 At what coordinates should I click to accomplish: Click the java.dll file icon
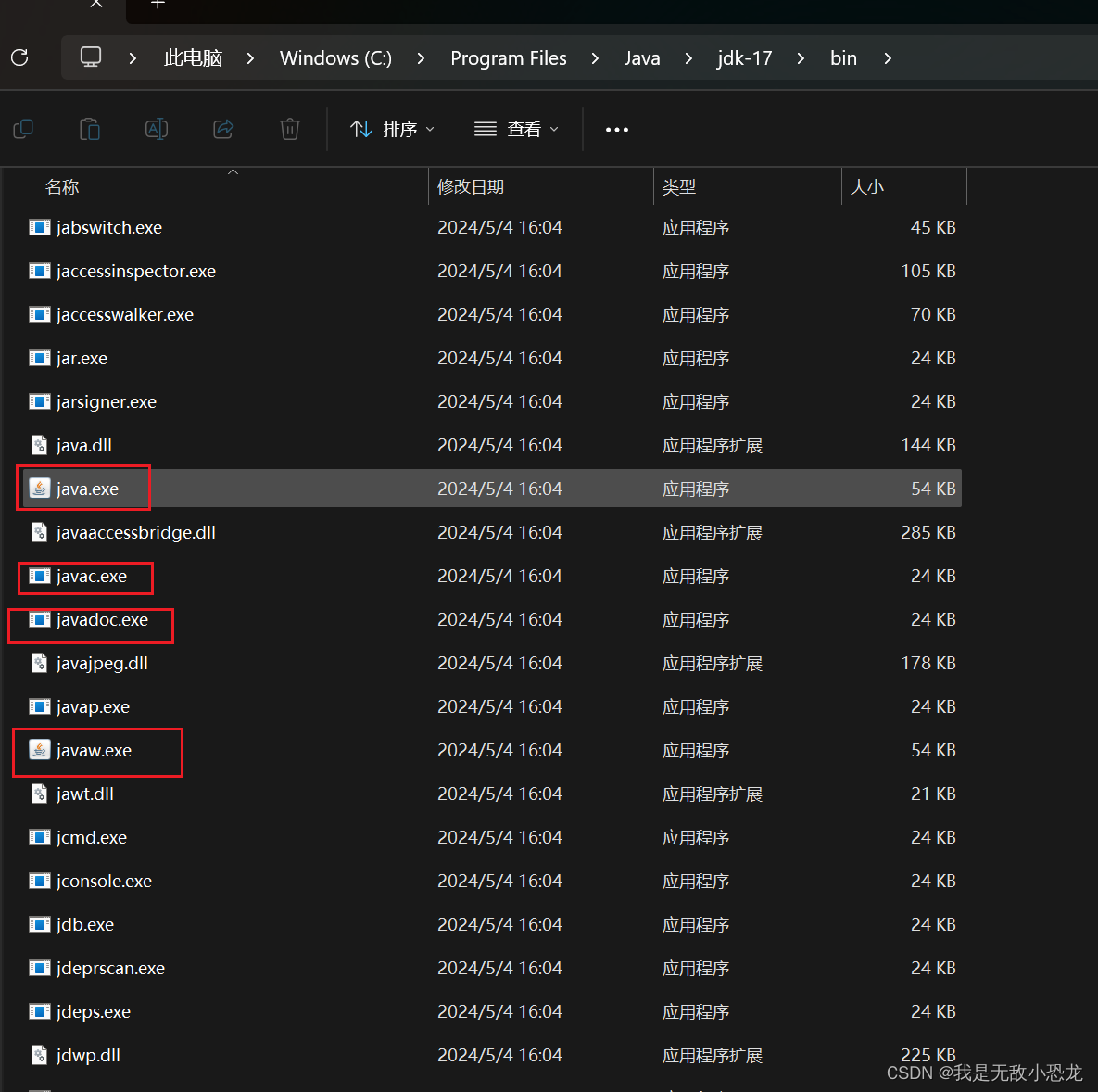click(x=39, y=445)
